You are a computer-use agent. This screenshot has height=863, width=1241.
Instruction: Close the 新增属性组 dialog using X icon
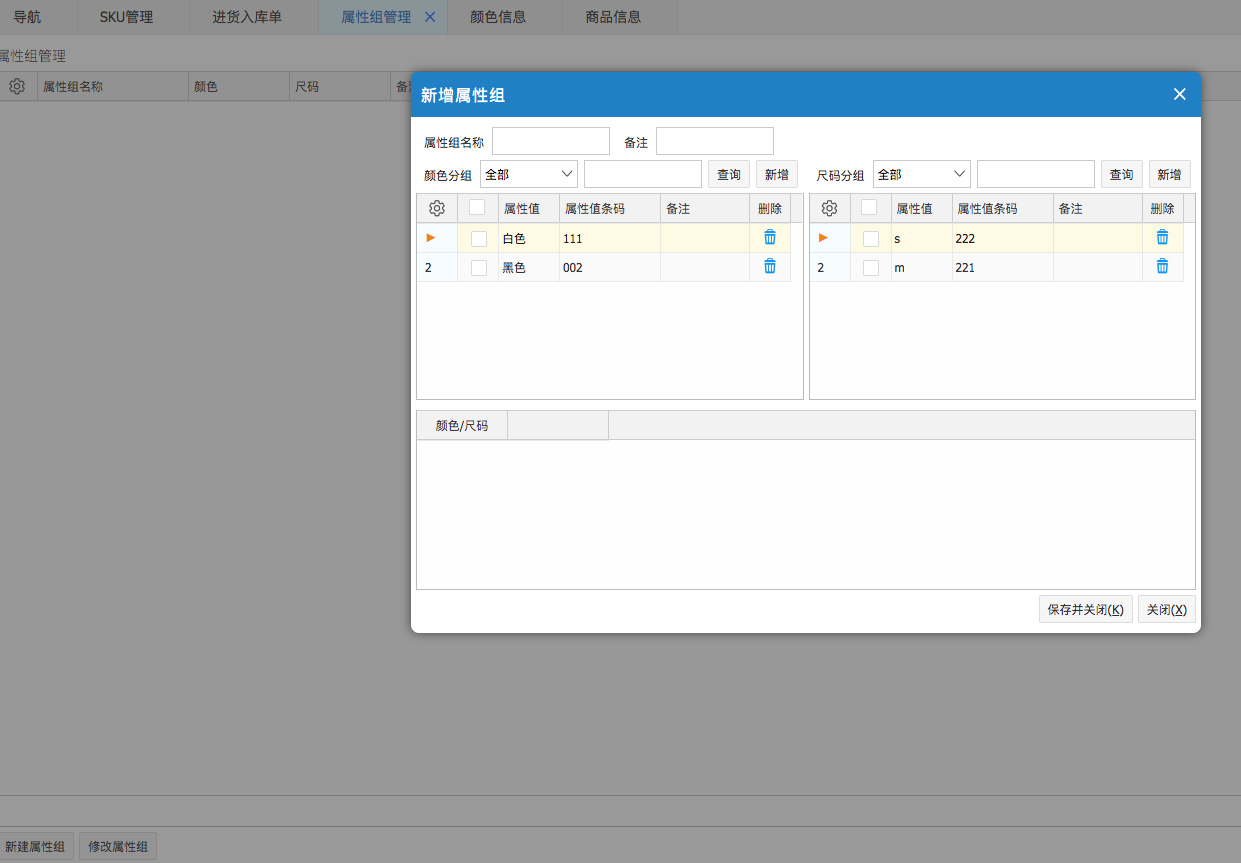pyautogui.click(x=1179, y=94)
